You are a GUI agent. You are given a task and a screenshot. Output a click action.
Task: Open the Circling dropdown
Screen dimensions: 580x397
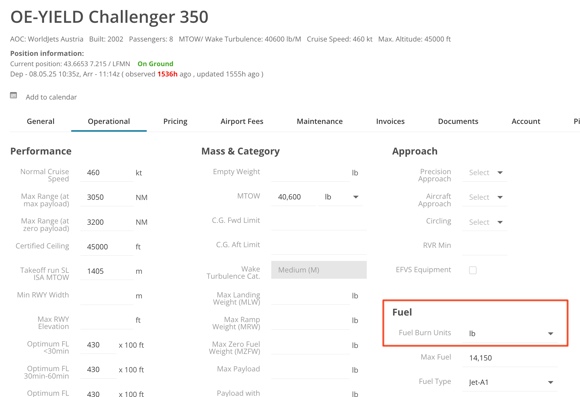tap(484, 222)
